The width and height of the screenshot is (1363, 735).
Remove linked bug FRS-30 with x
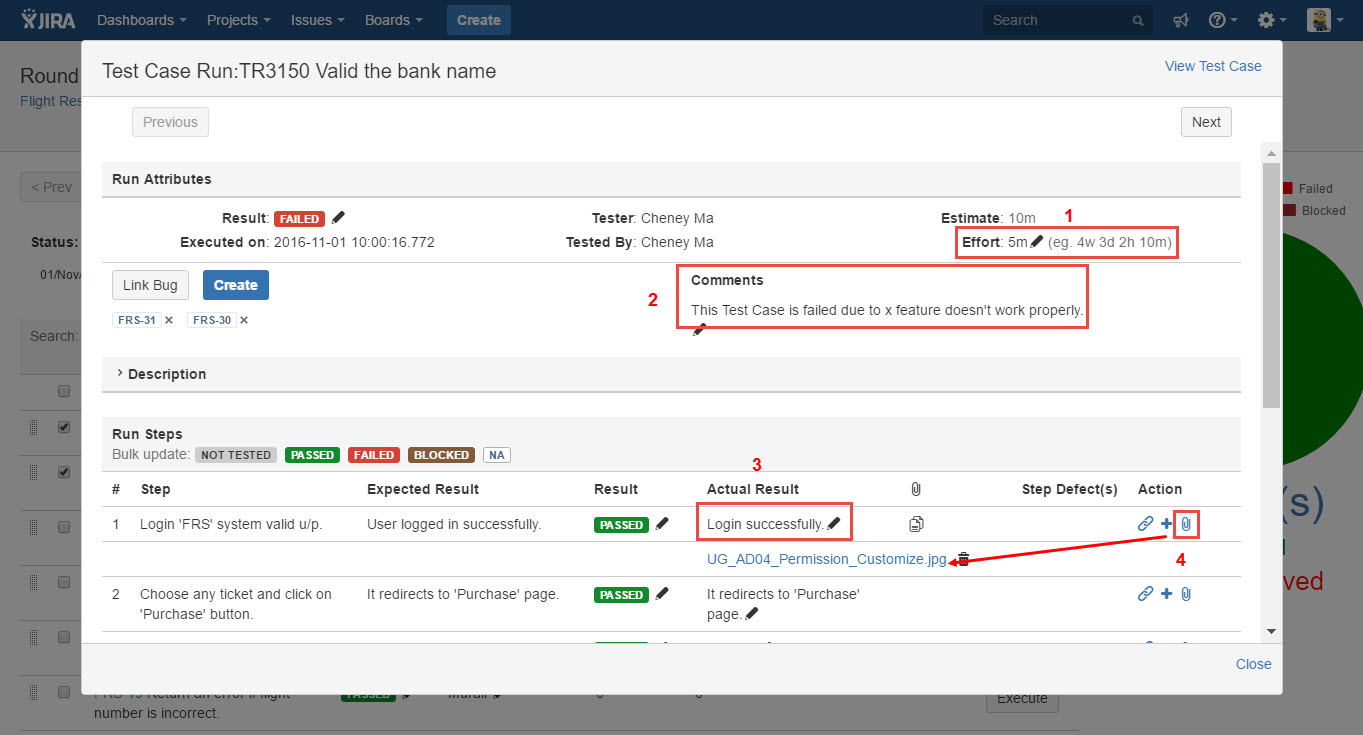244,320
